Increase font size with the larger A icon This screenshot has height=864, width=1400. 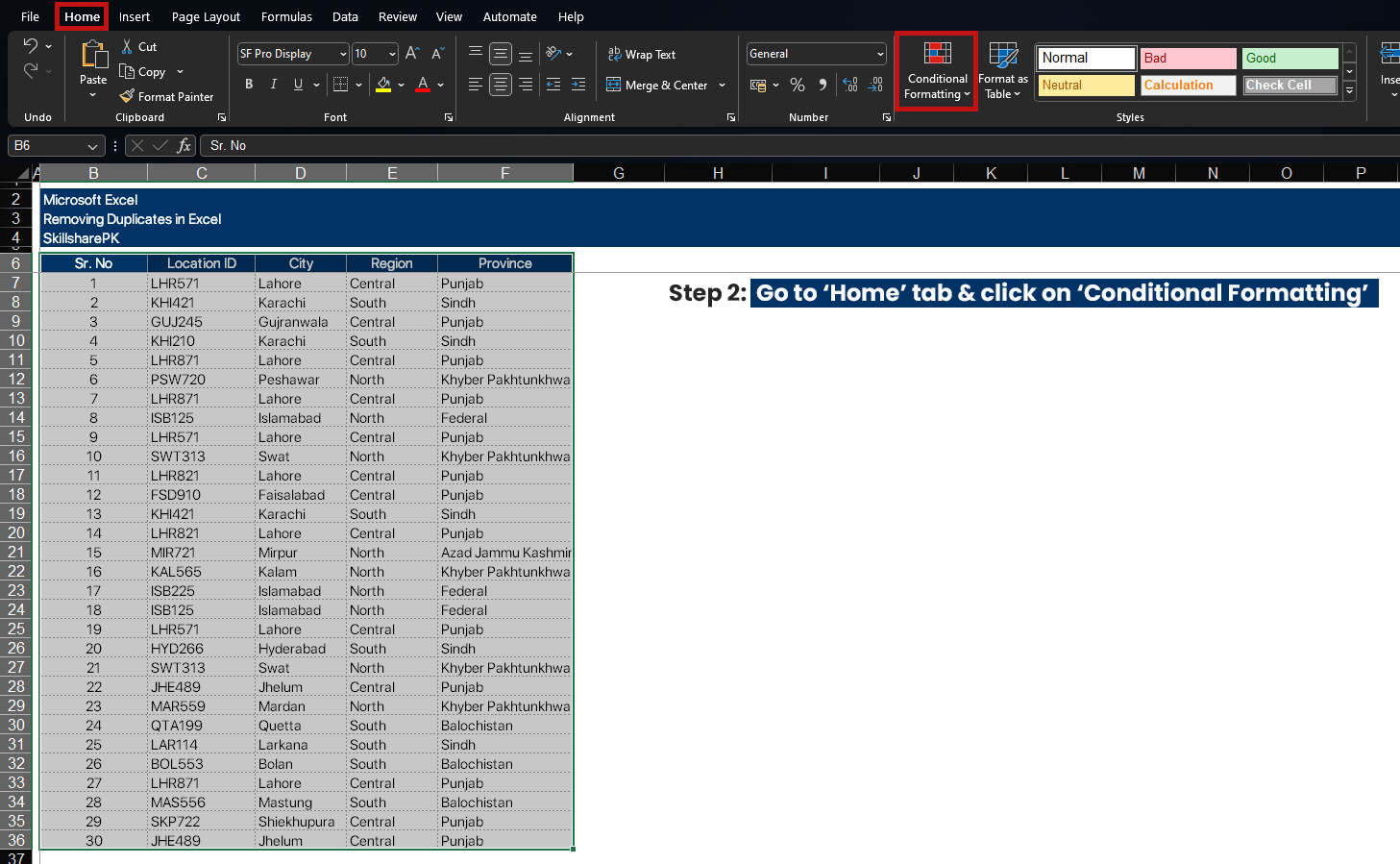point(412,54)
